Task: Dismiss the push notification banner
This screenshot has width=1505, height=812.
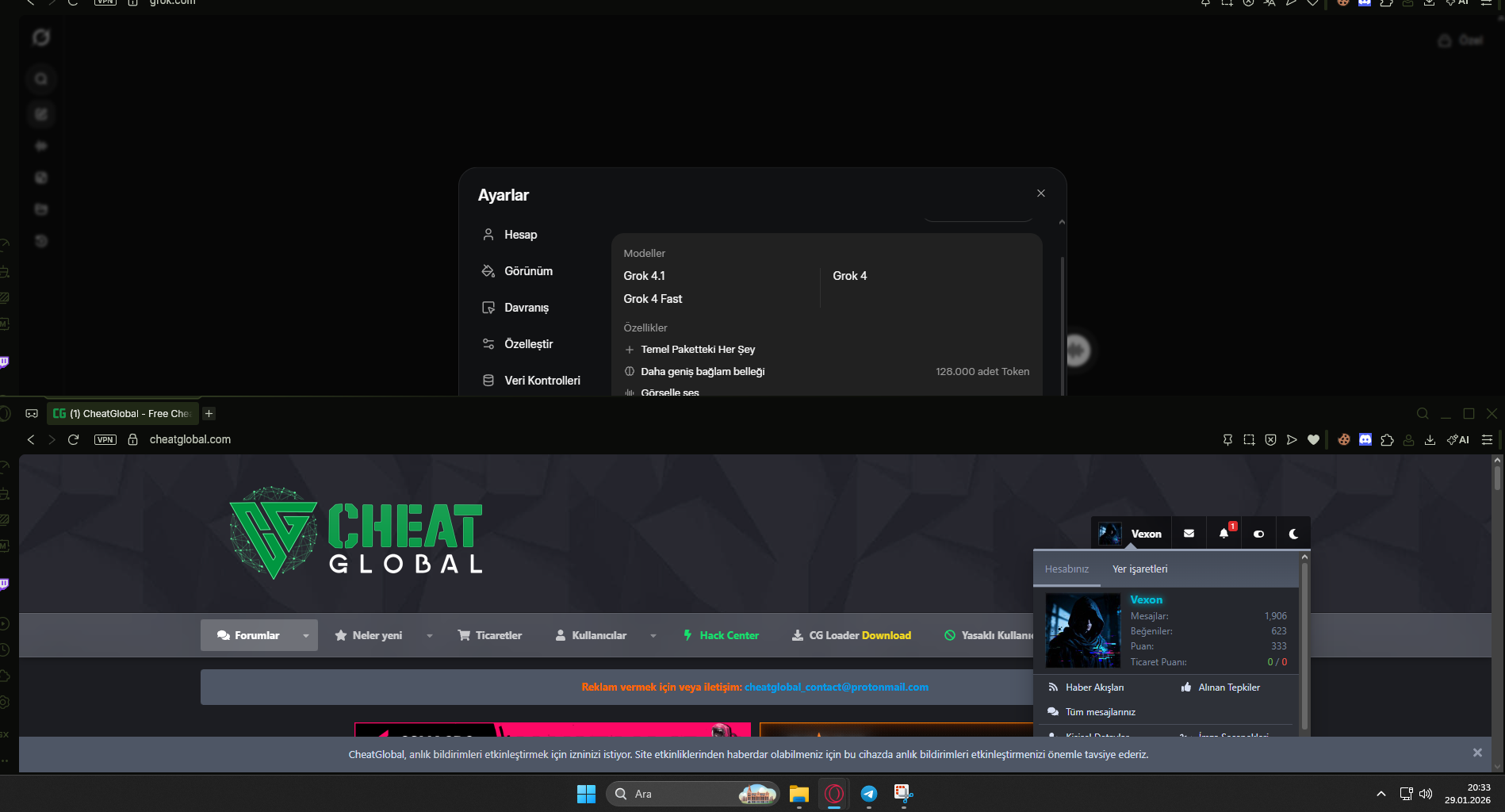Action: pyautogui.click(x=1477, y=753)
